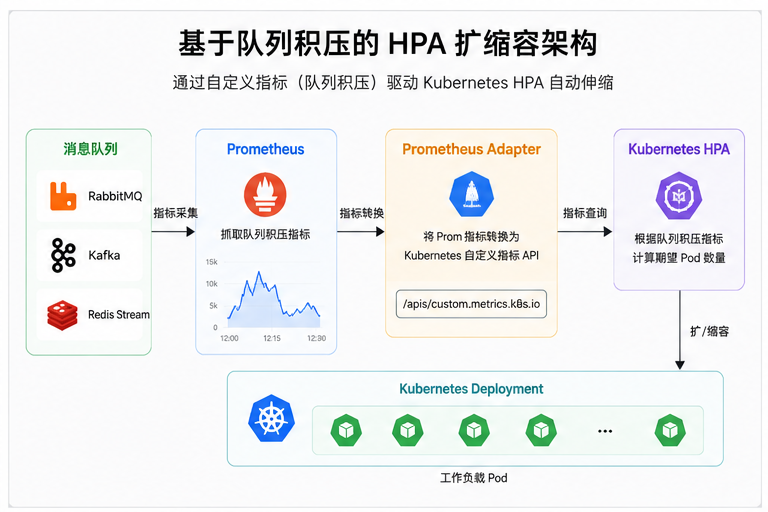The width and height of the screenshot is (768, 512).
Task: Click the main title 基于队列积压的 HPA 扩缩容架构
Action: click(387, 43)
